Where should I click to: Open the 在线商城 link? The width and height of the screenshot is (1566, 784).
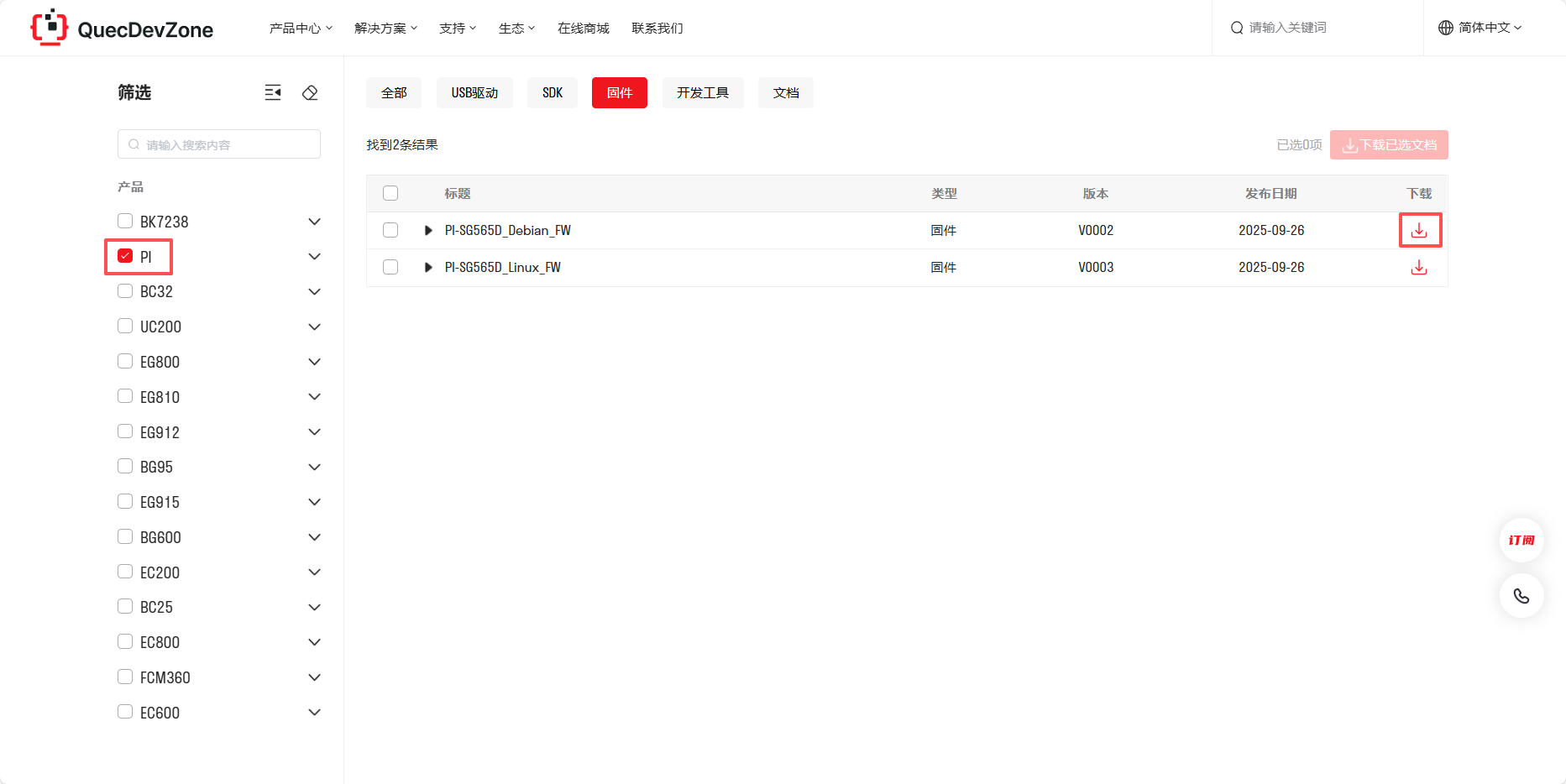click(x=583, y=28)
